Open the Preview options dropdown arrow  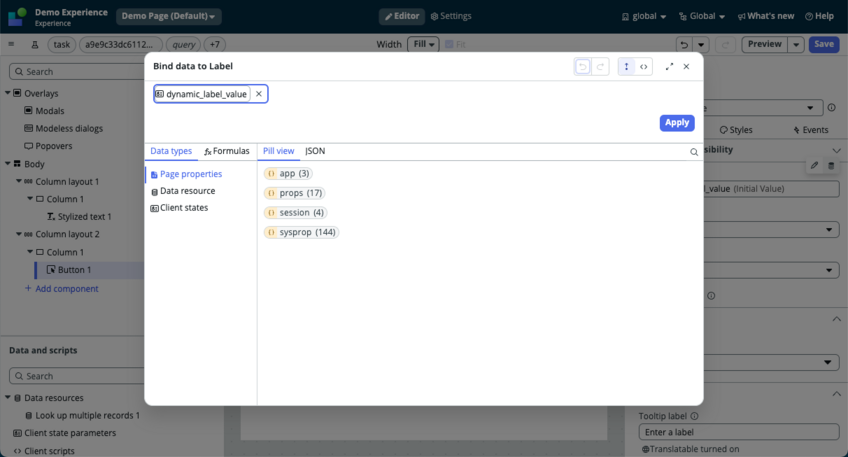point(796,44)
